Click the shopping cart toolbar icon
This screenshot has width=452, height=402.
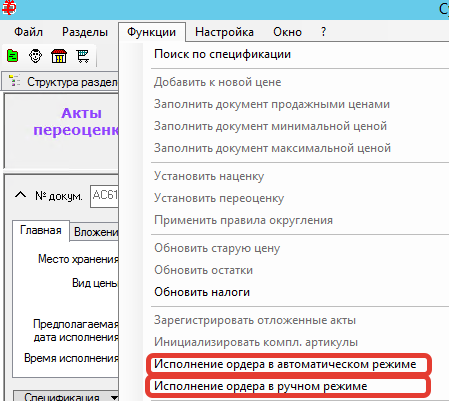83,56
